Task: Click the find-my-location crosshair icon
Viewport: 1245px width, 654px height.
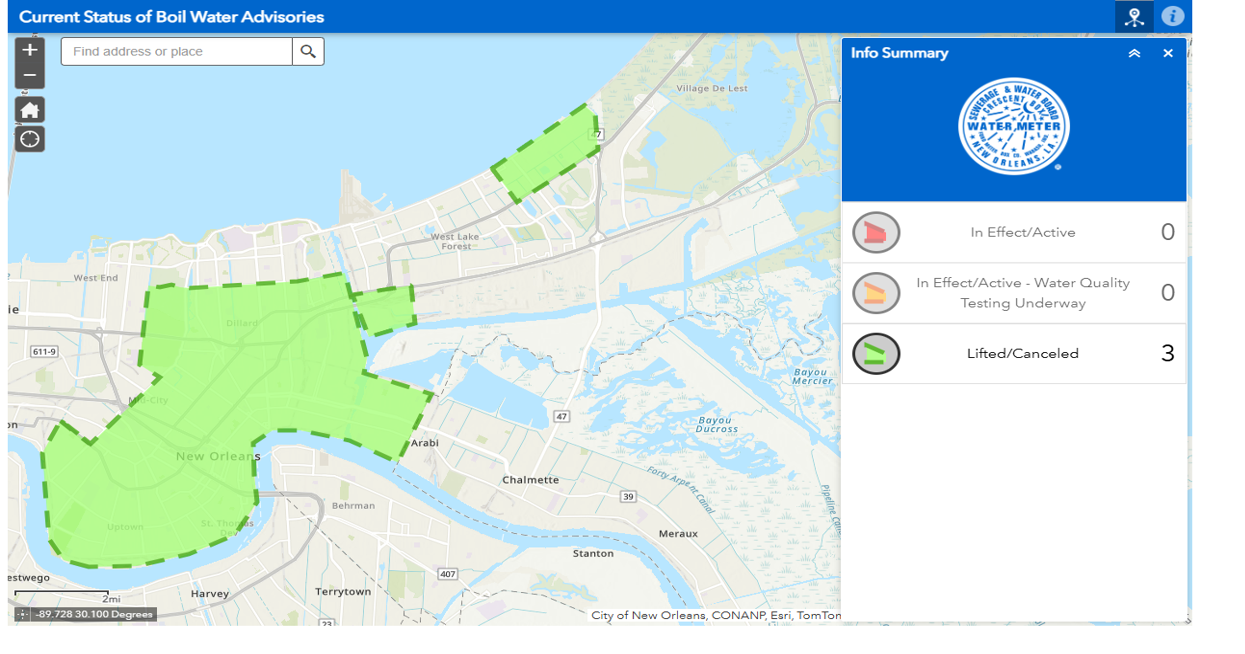Action: click(x=30, y=139)
